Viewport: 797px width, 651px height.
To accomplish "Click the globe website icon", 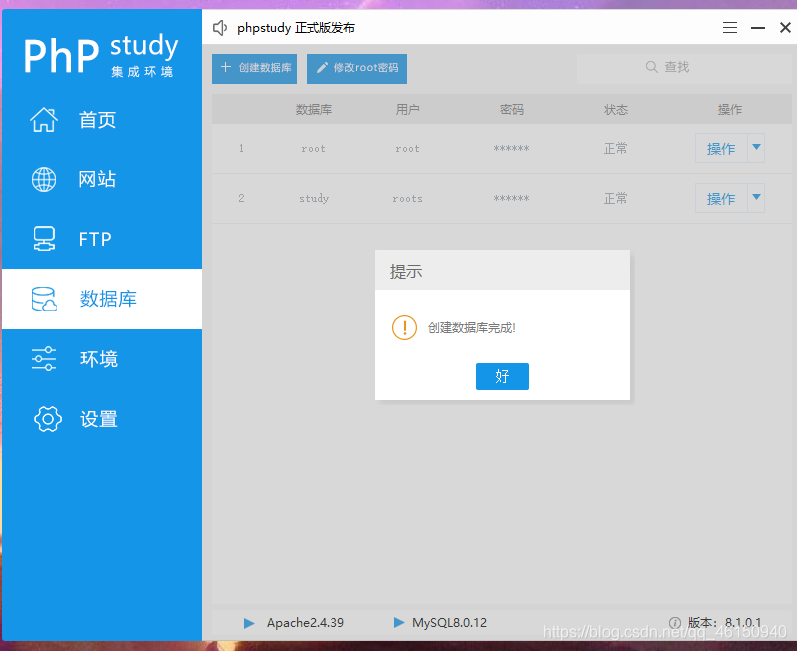I will click(x=44, y=179).
